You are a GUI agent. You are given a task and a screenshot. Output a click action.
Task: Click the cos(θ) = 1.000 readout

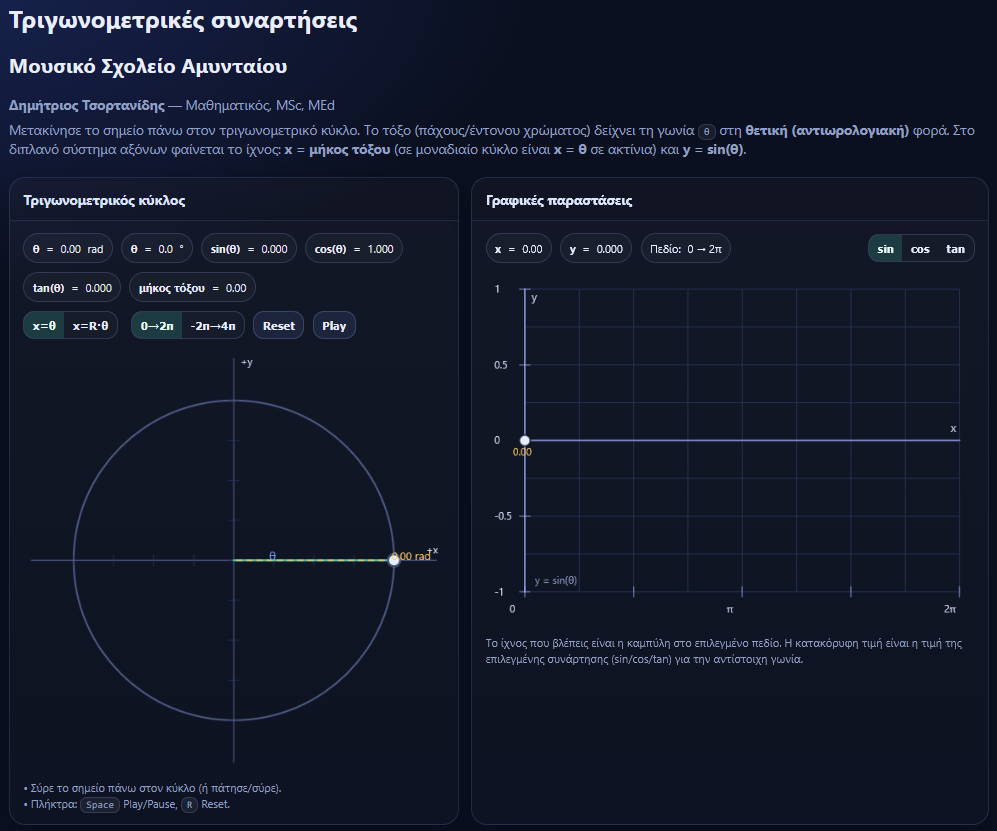click(354, 249)
